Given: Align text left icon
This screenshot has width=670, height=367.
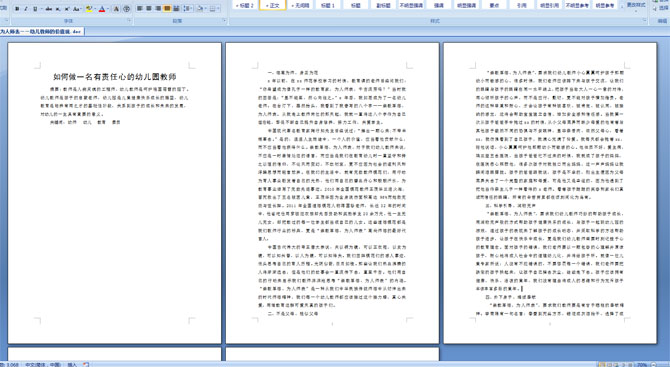Looking at the screenshot, I should 139,9.
